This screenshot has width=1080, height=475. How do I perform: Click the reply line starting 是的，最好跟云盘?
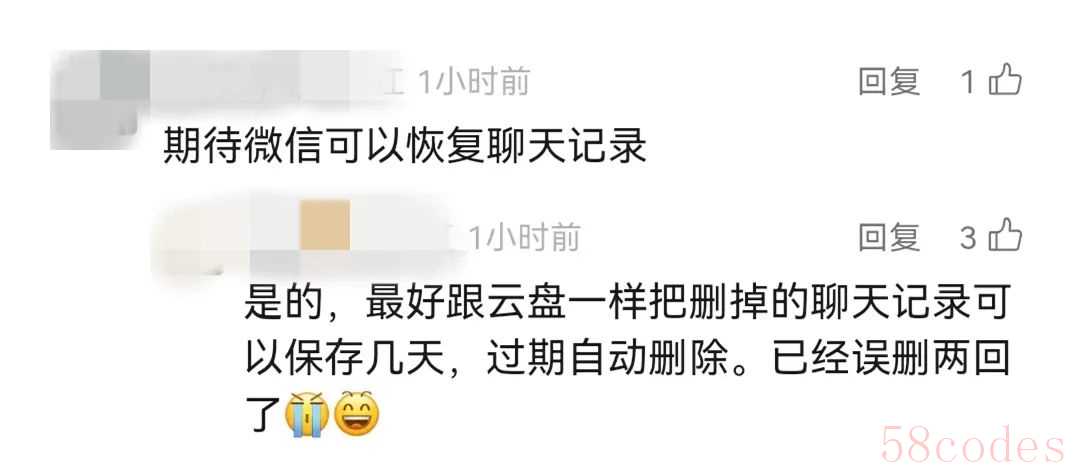click(x=627, y=305)
